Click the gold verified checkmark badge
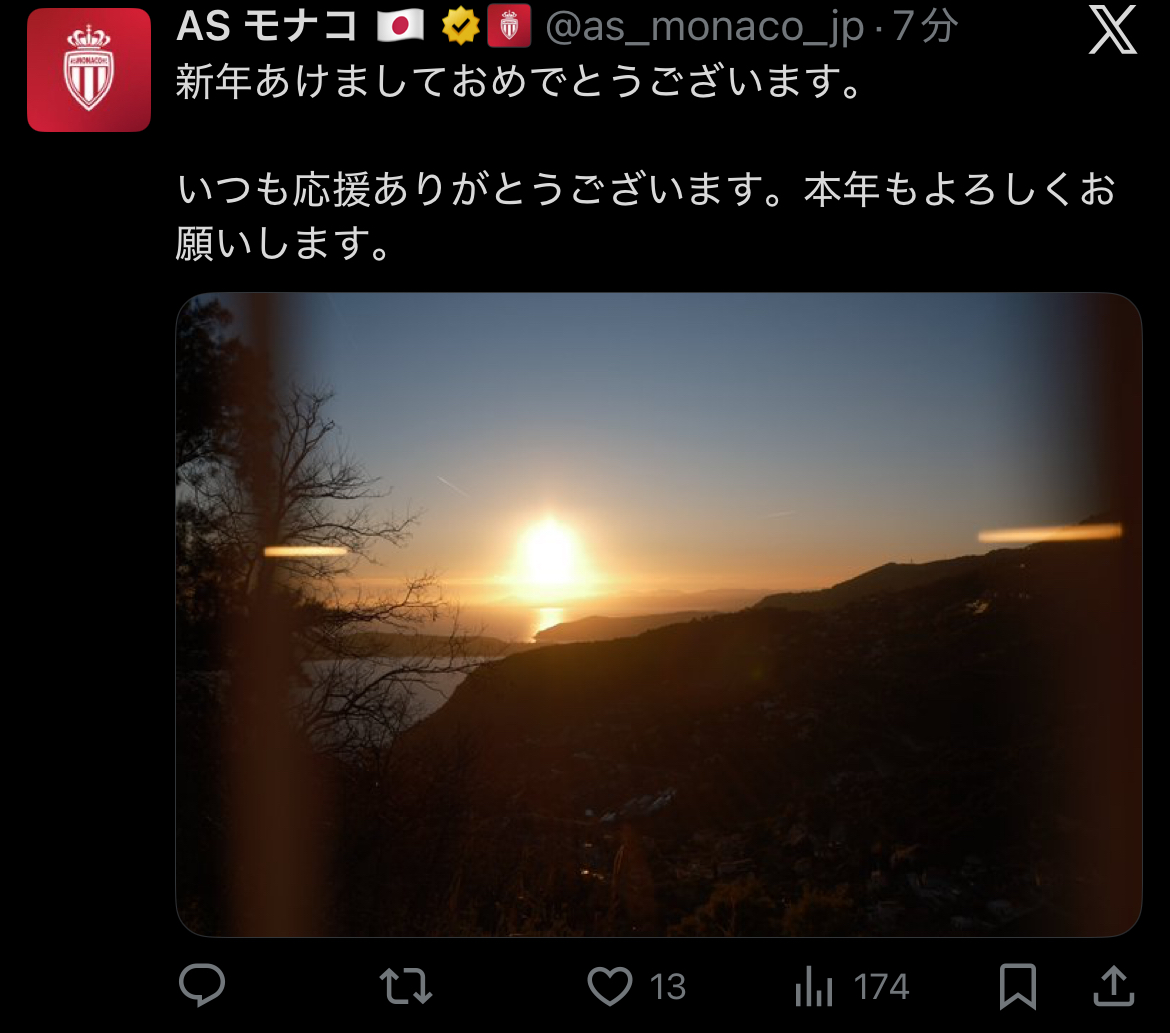 (460, 26)
